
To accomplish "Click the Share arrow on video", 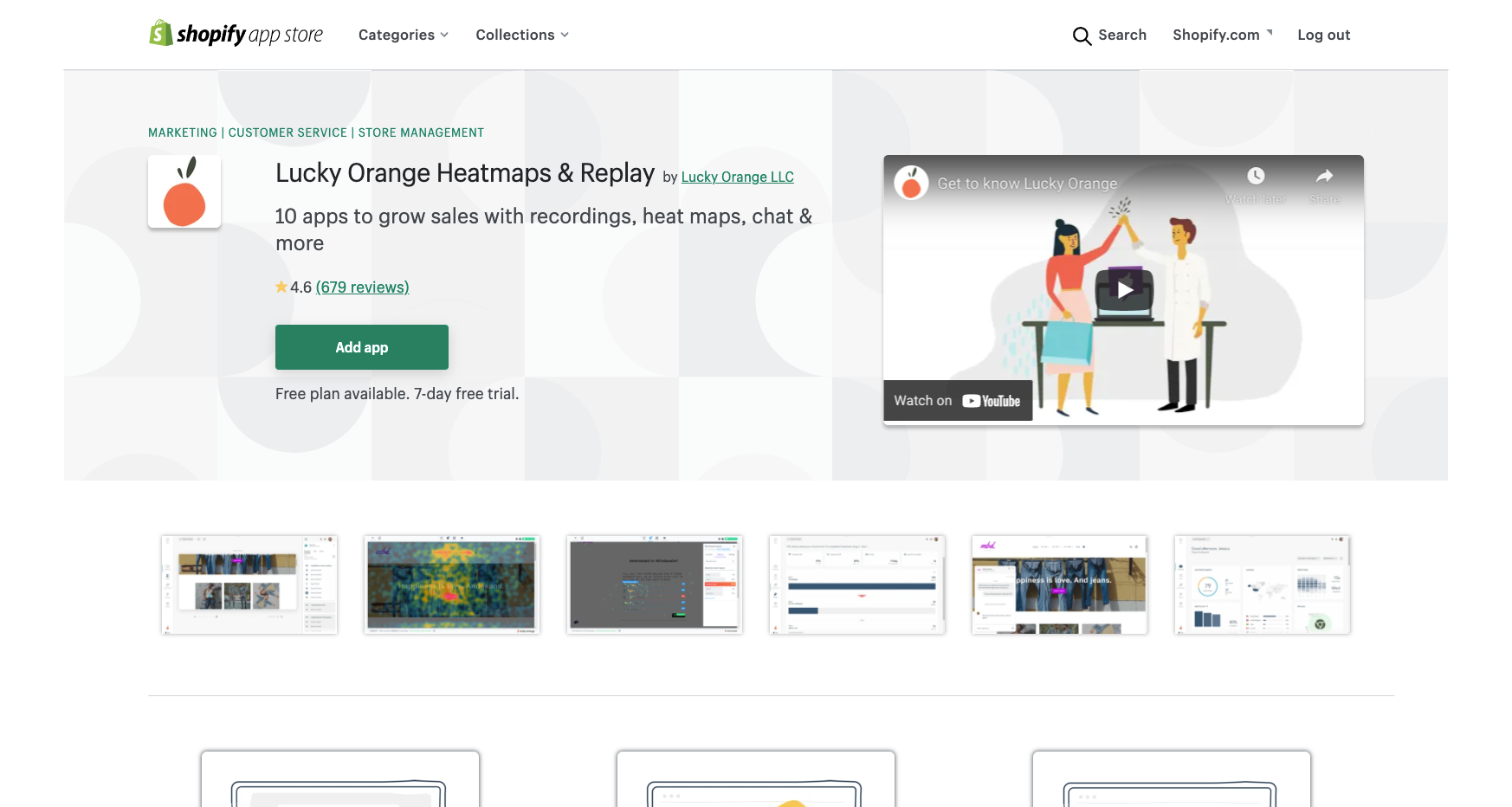I will click(x=1324, y=176).
